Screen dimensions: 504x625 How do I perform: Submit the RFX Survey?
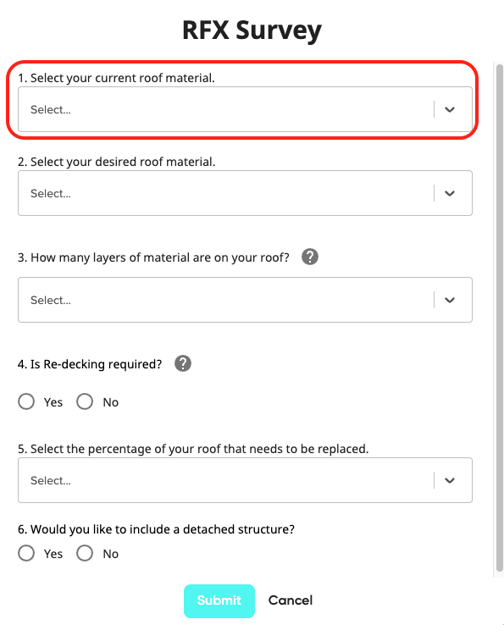pyautogui.click(x=219, y=601)
